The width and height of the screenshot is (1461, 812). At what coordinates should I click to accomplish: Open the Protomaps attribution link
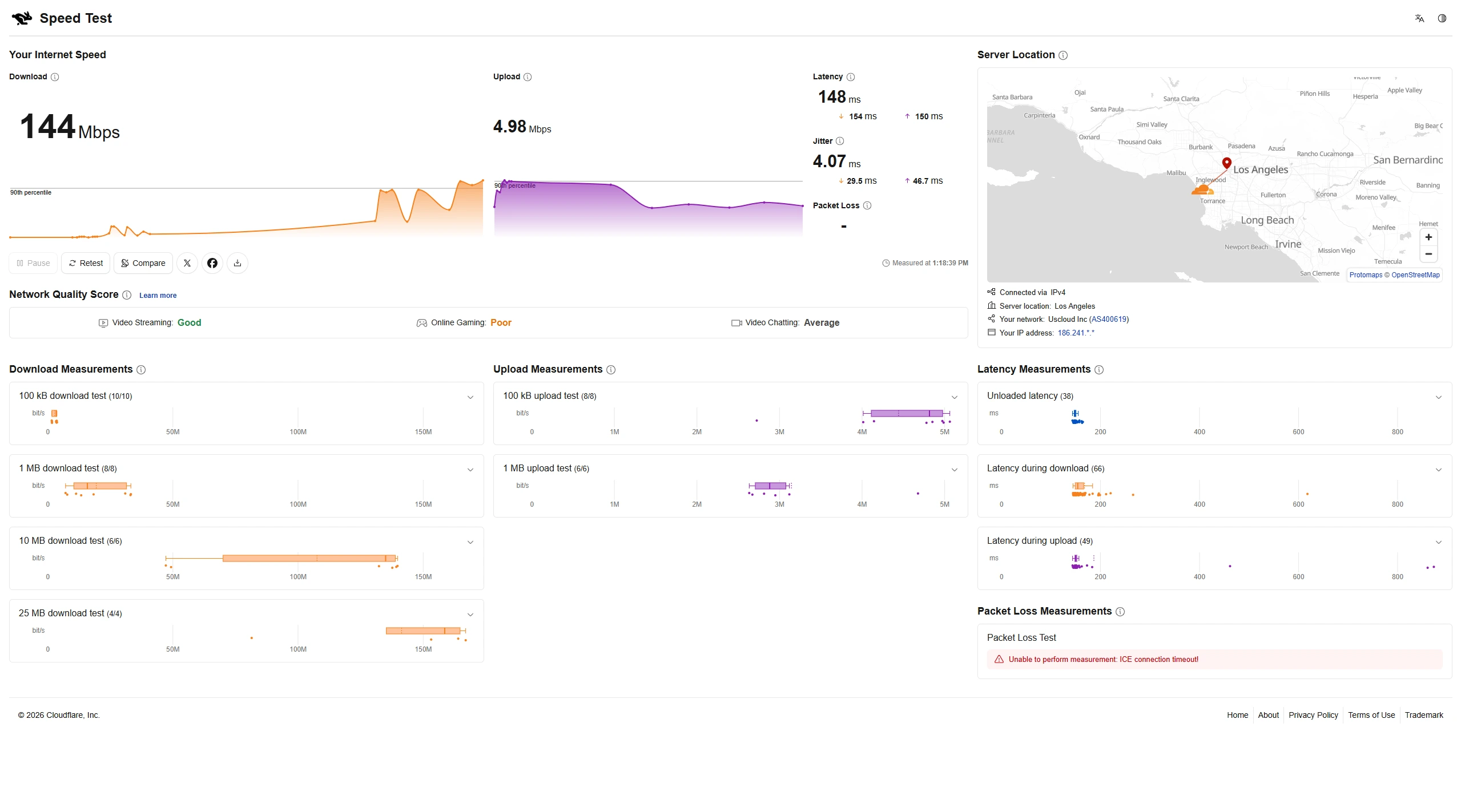tap(1366, 275)
